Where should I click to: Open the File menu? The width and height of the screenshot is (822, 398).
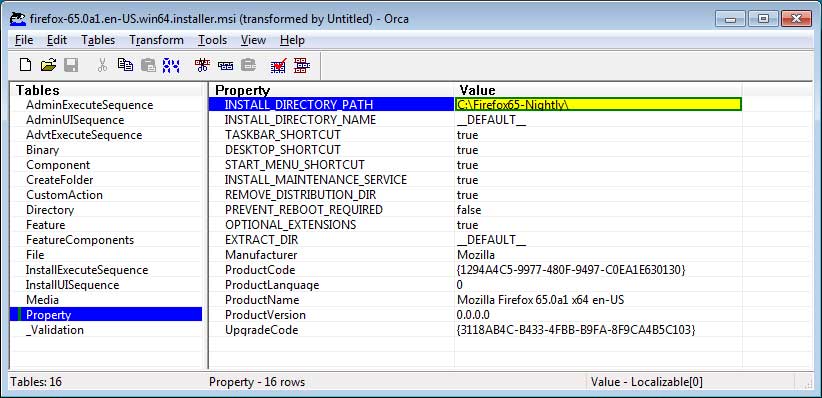pyautogui.click(x=24, y=40)
